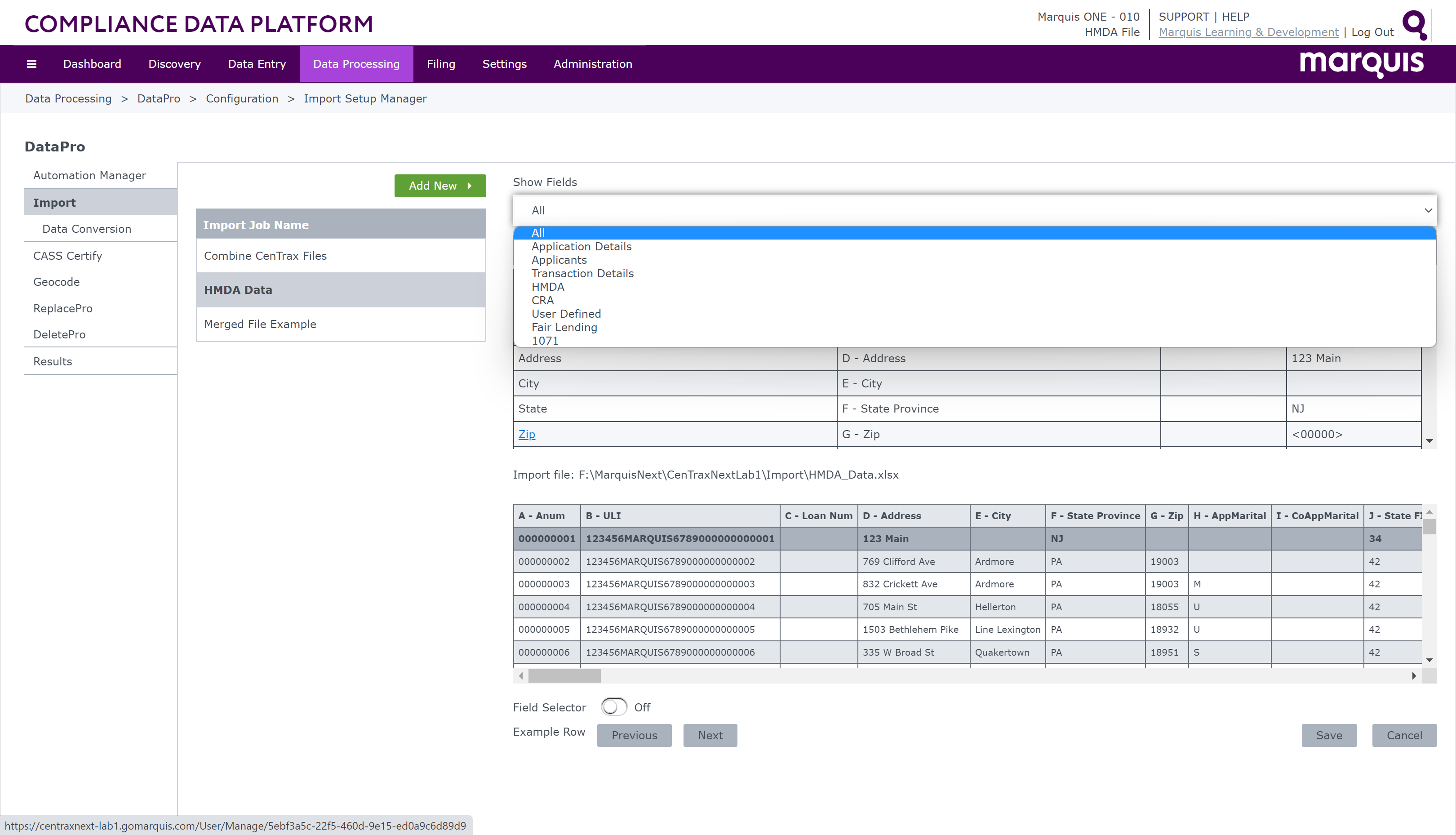The height and width of the screenshot is (835, 1456).
Task: Select Data Conversion in the sidebar
Action: [x=87, y=228]
